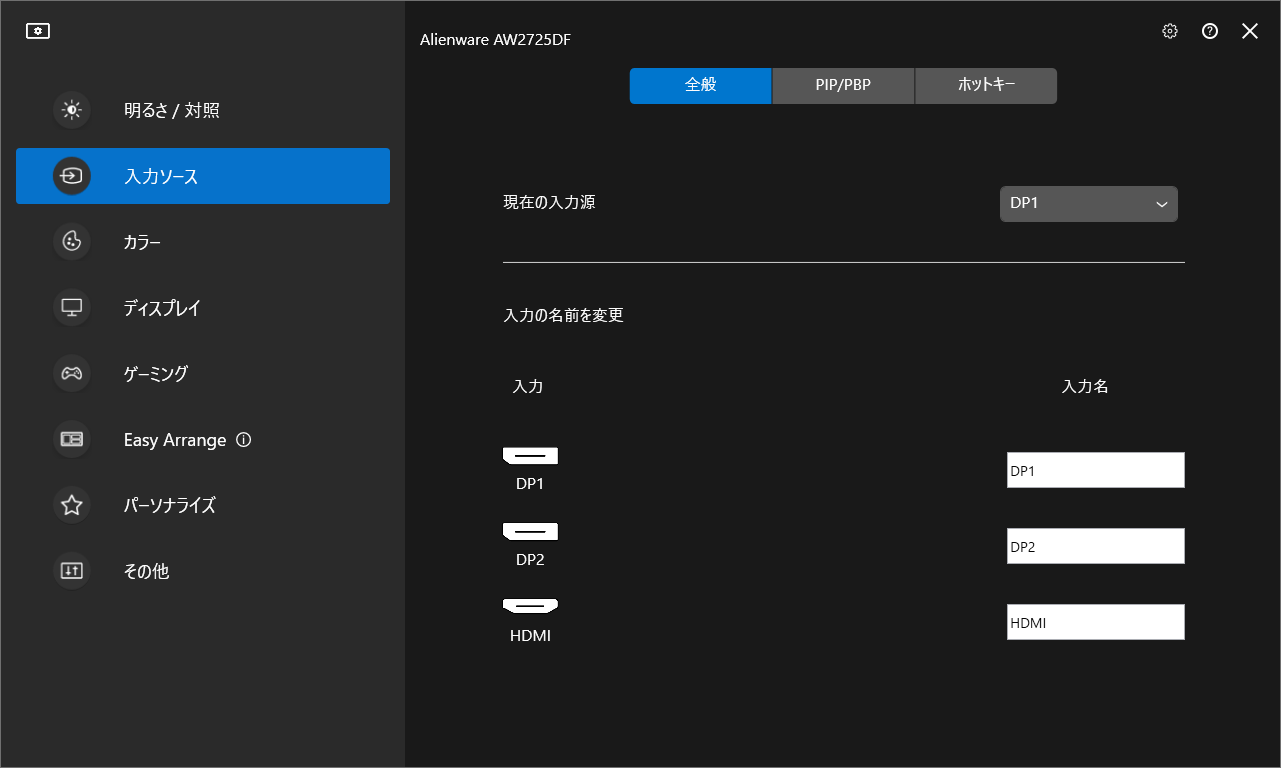This screenshot has height=768, width=1281.
Task: Expand the 現在の入力源 DP1 dropdown
Action: tap(1089, 204)
